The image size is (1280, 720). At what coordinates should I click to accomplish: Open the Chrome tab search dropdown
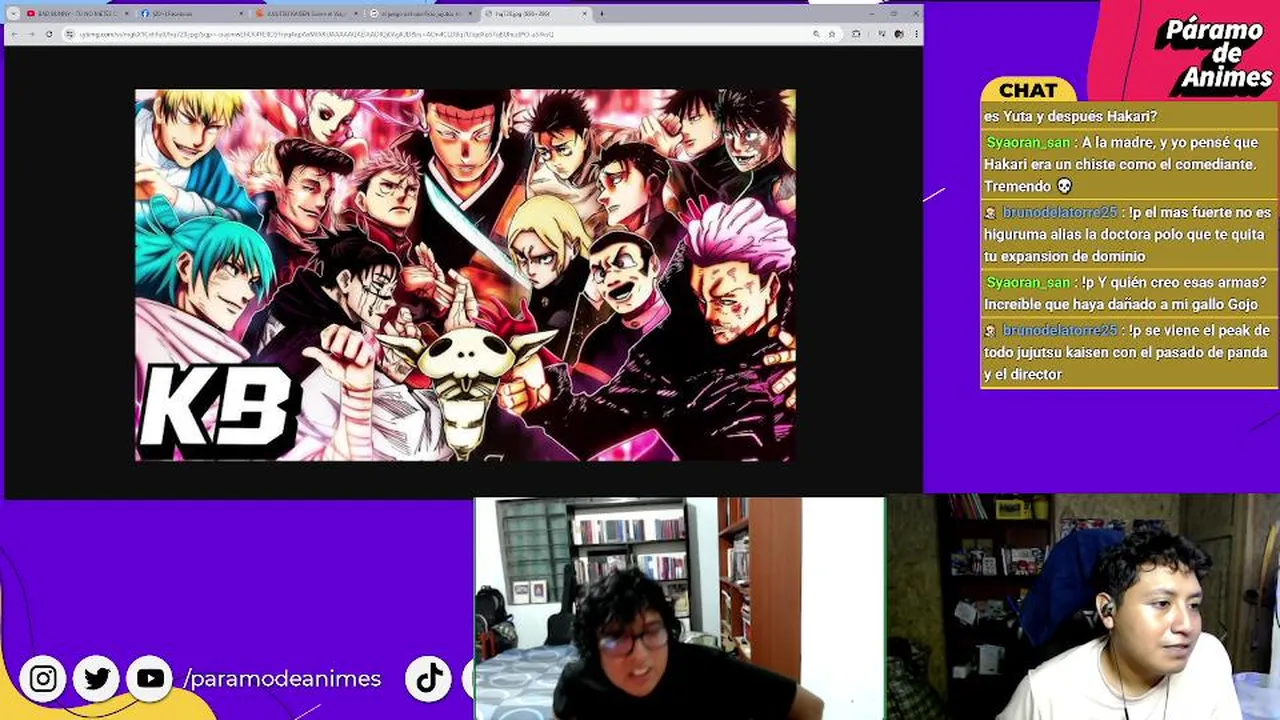pyautogui.click(x=13, y=14)
